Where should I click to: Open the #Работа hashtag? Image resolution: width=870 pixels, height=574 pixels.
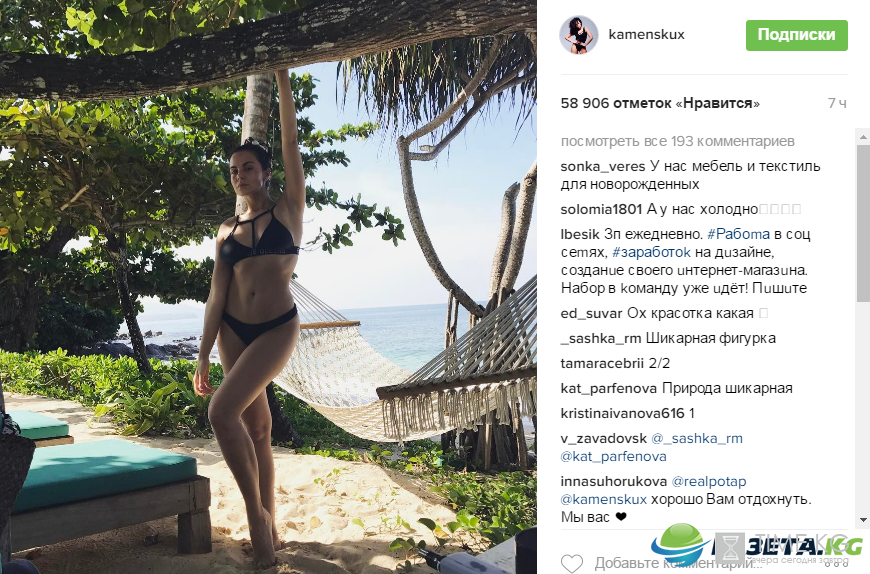[x=739, y=234]
